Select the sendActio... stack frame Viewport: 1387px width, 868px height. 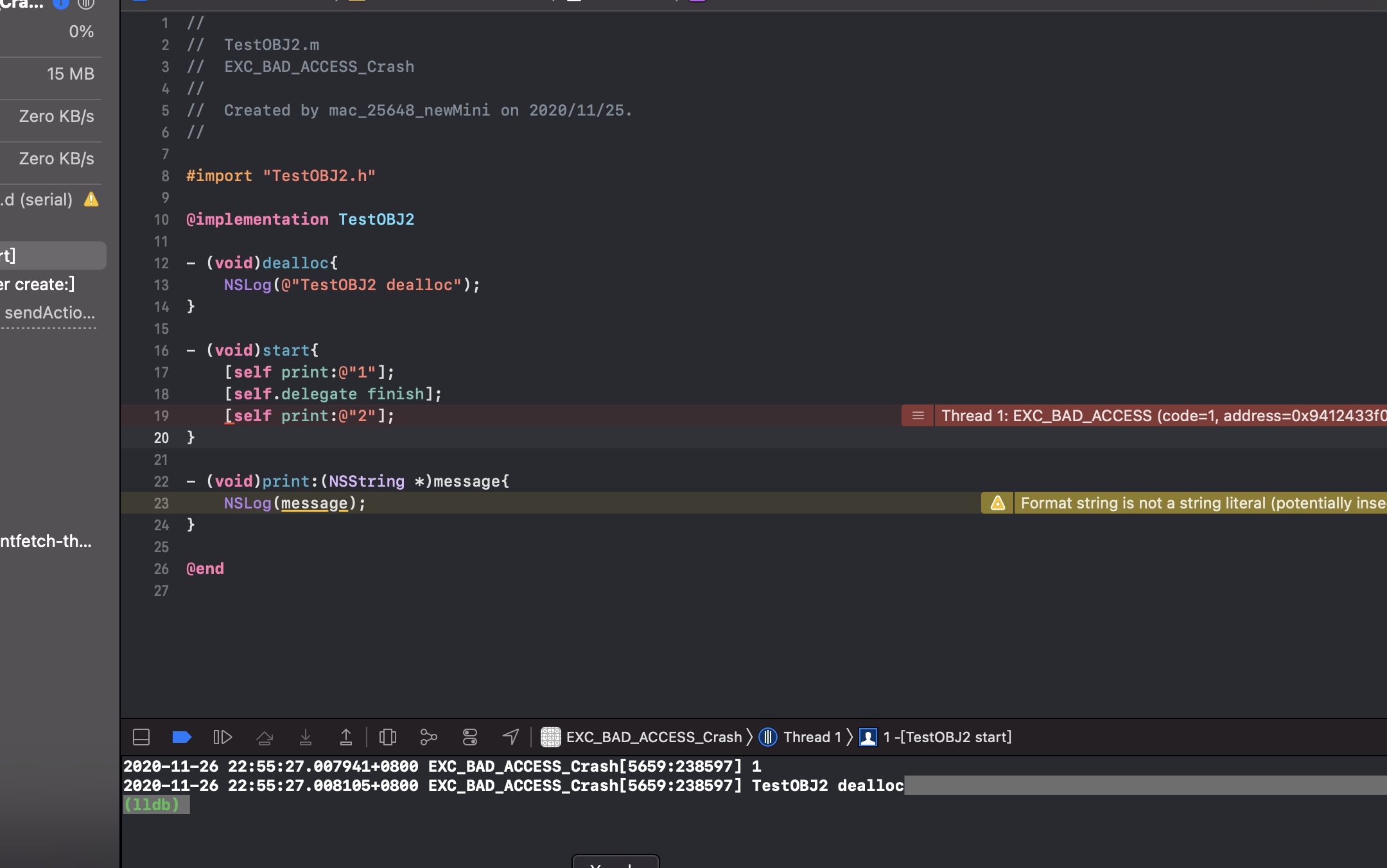tap(49, 313)
